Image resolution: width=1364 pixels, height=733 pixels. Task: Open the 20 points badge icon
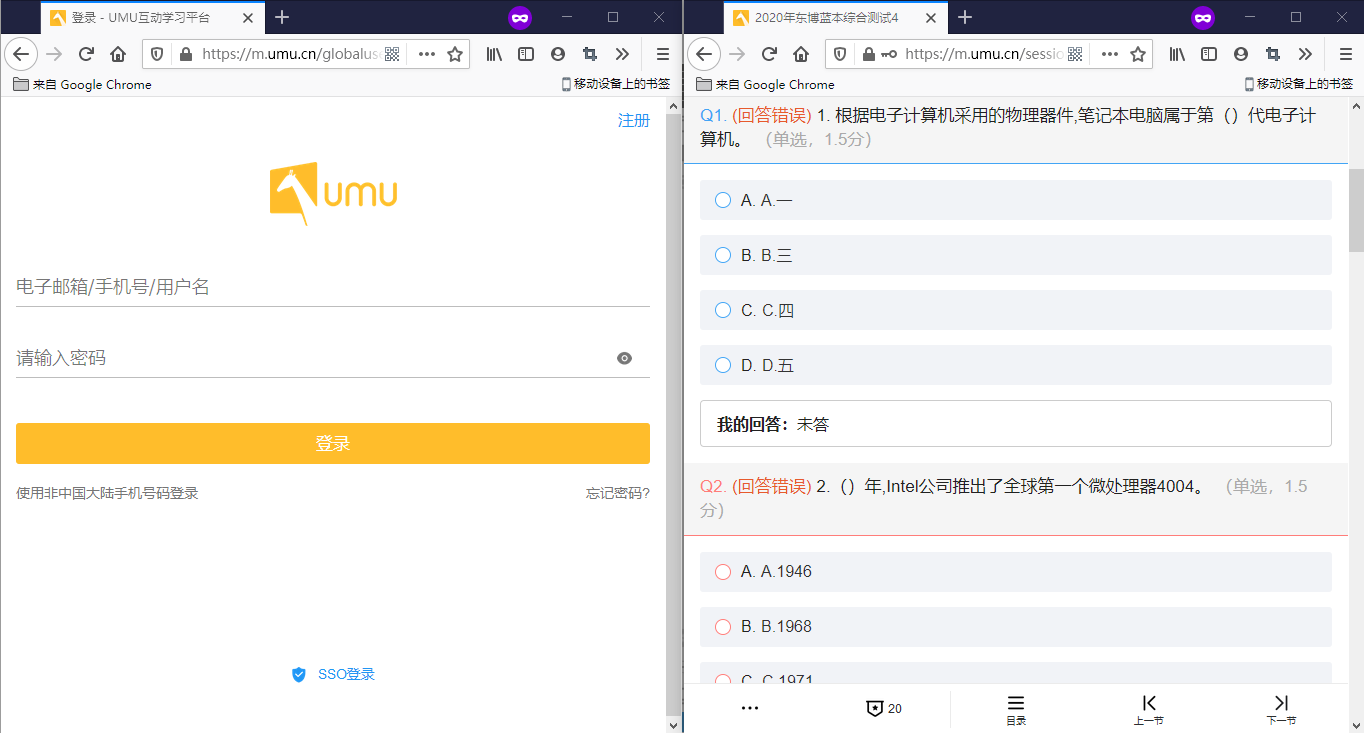point(883,708)
